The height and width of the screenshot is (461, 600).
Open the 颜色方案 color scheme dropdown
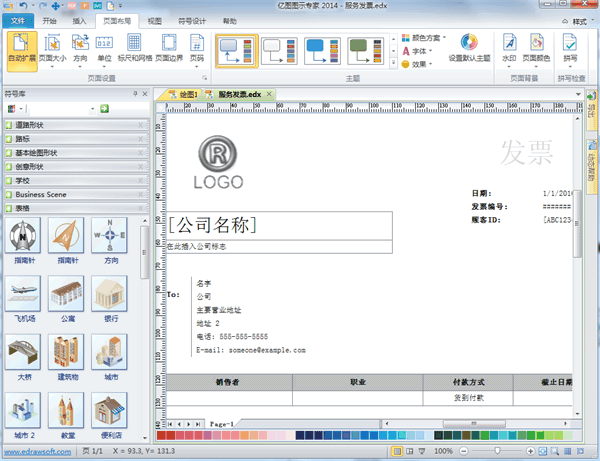(x=424, y=38)
